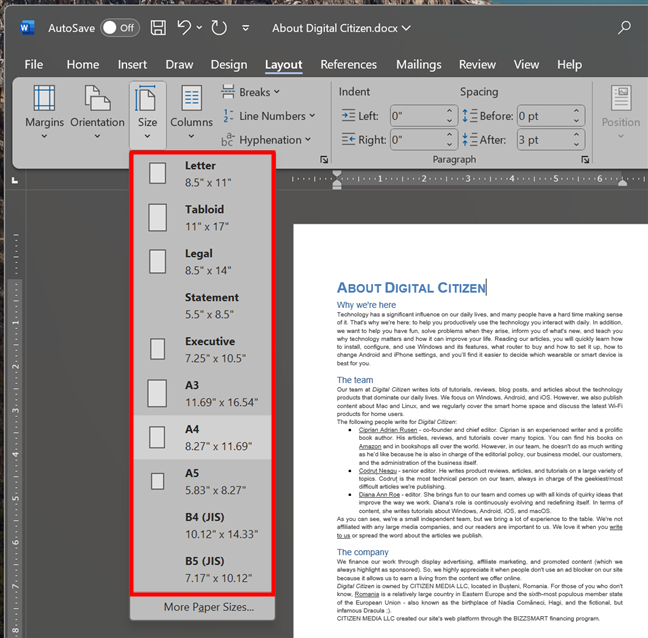
Task: Click the "Why we're here" heading
Action: (366, 305)
